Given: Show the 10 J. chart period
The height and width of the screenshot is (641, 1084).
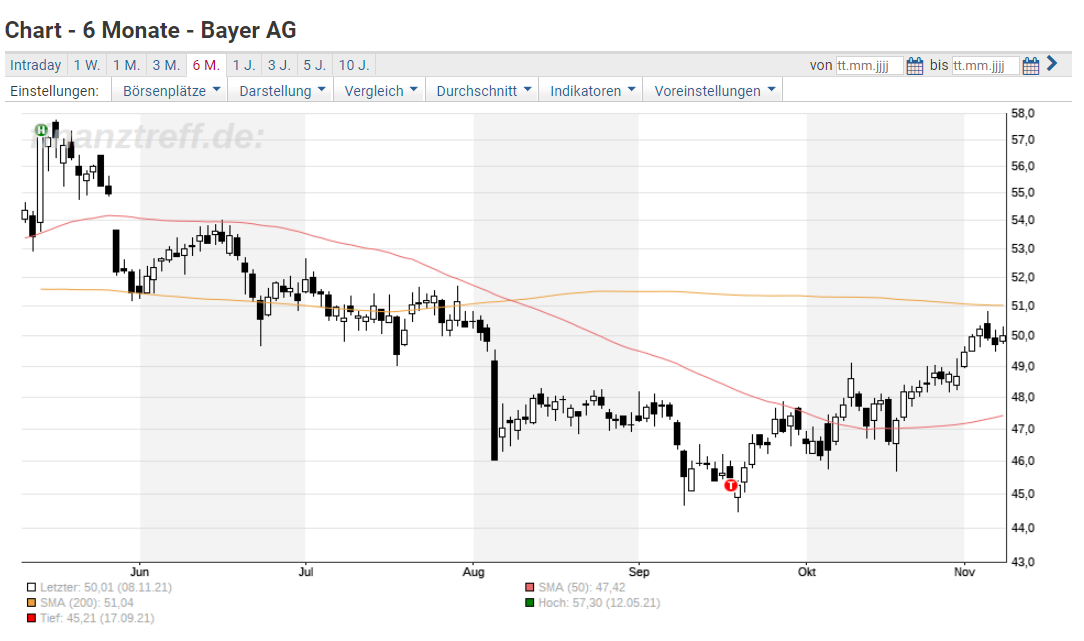Looking at the screenshot, I should click(x=354, y=65).
